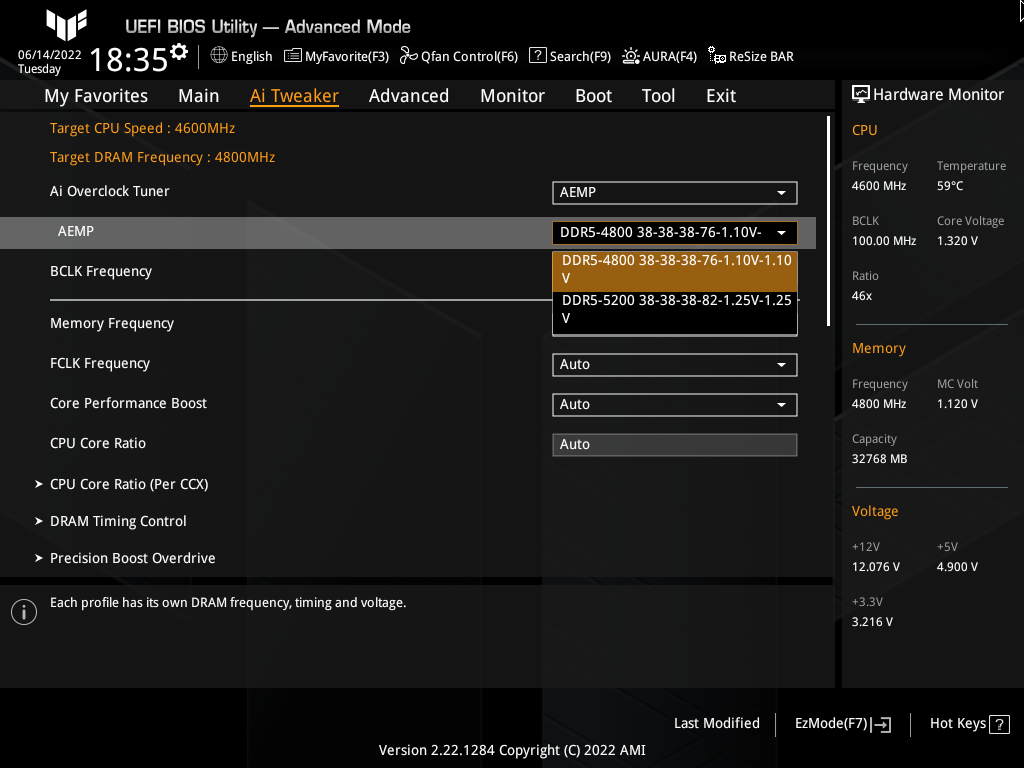The height and width of the screenshot is (768, 1024).
Task: Go to Monitor tab
Action: coord(513,96)
